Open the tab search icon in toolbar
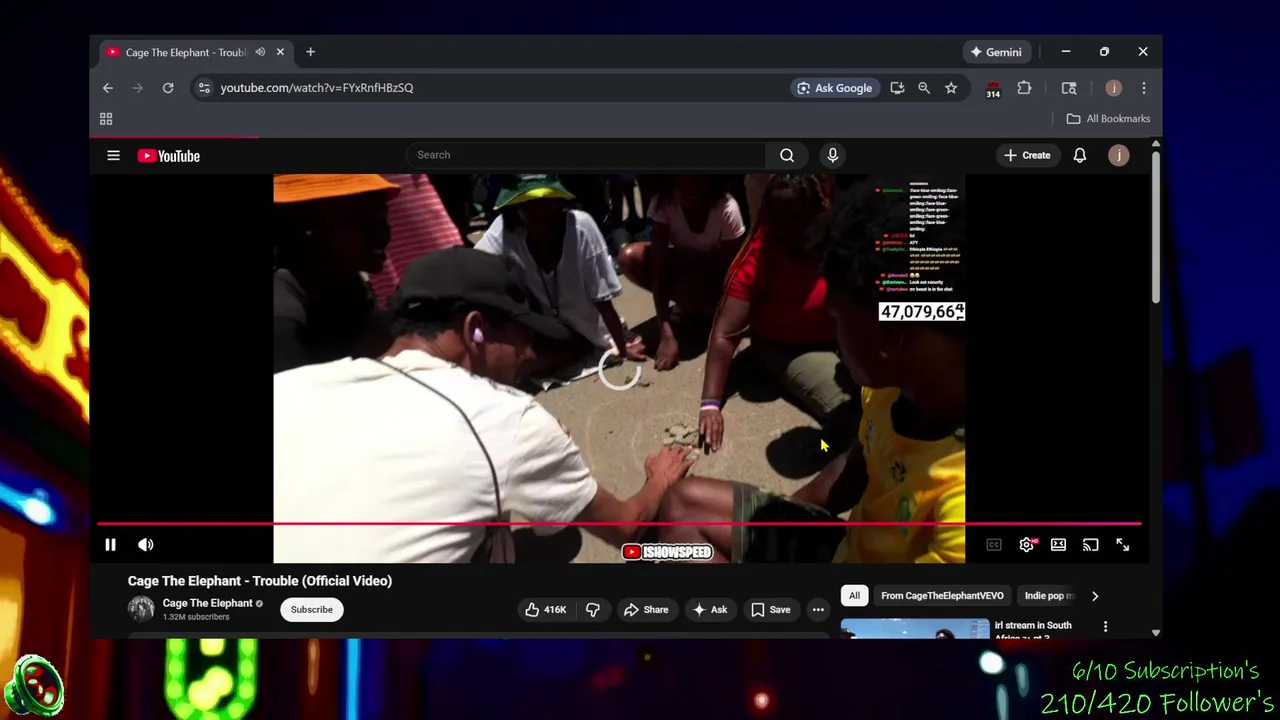 pos(1069,88)
